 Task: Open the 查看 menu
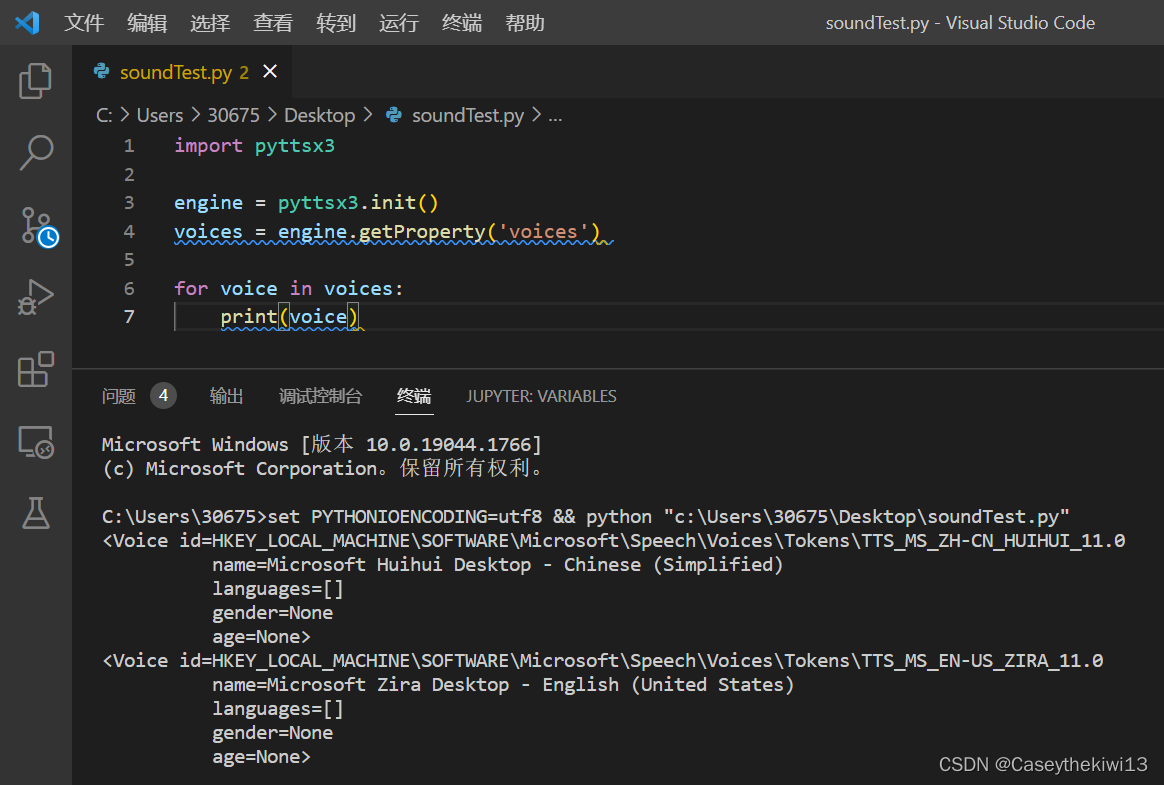(x=273, y=23)
